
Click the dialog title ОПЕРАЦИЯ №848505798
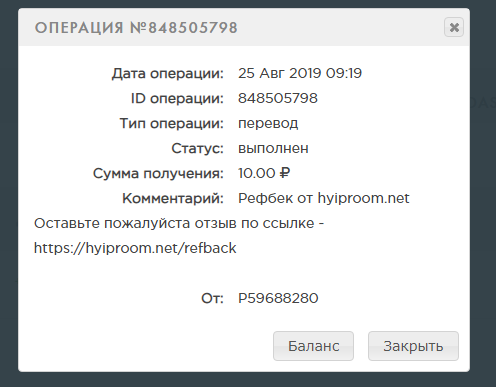click(x=136, y=28)
